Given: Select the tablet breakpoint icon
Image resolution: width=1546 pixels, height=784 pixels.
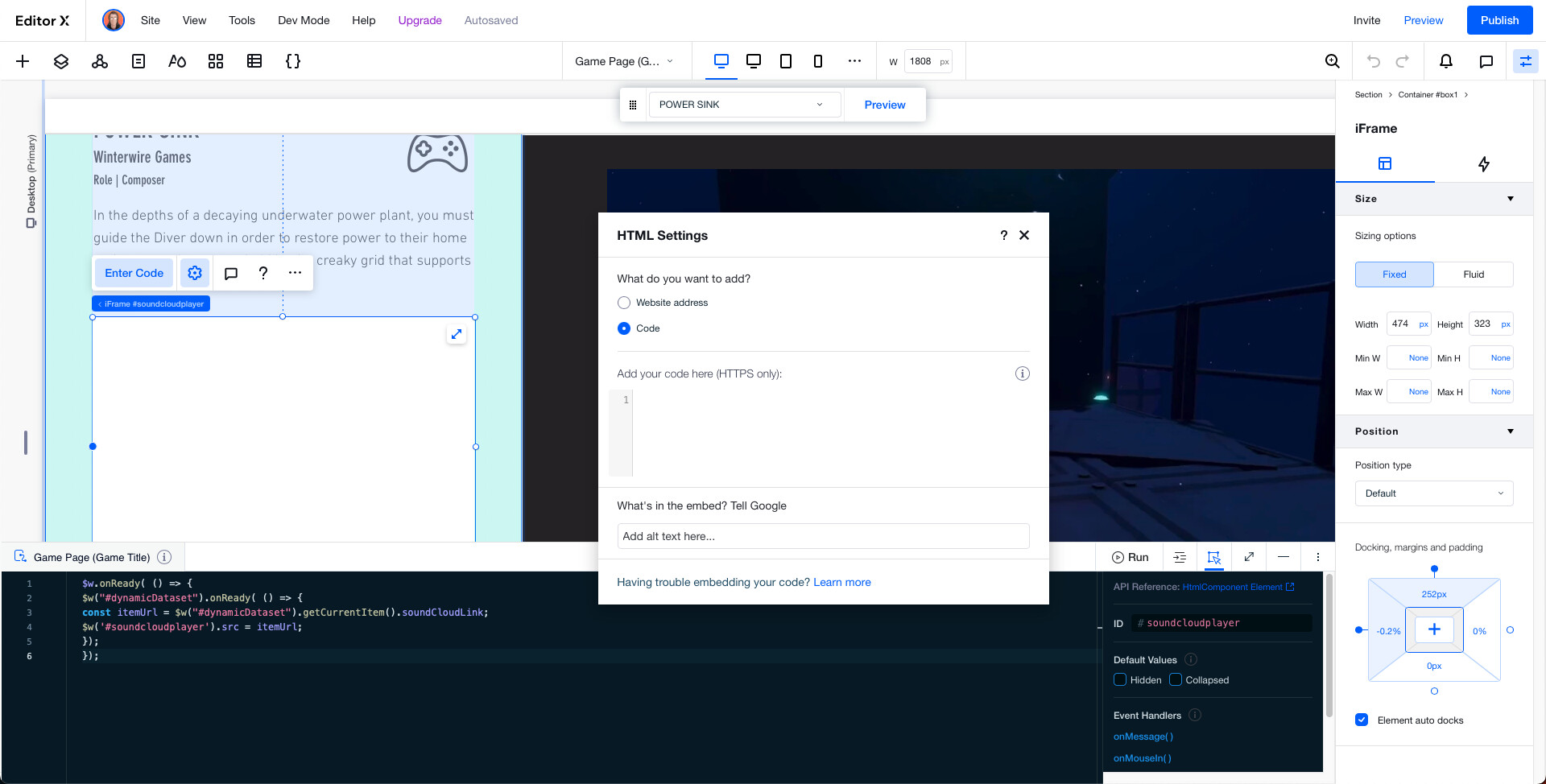Looking at the screenshot, I should click(786, 61).
